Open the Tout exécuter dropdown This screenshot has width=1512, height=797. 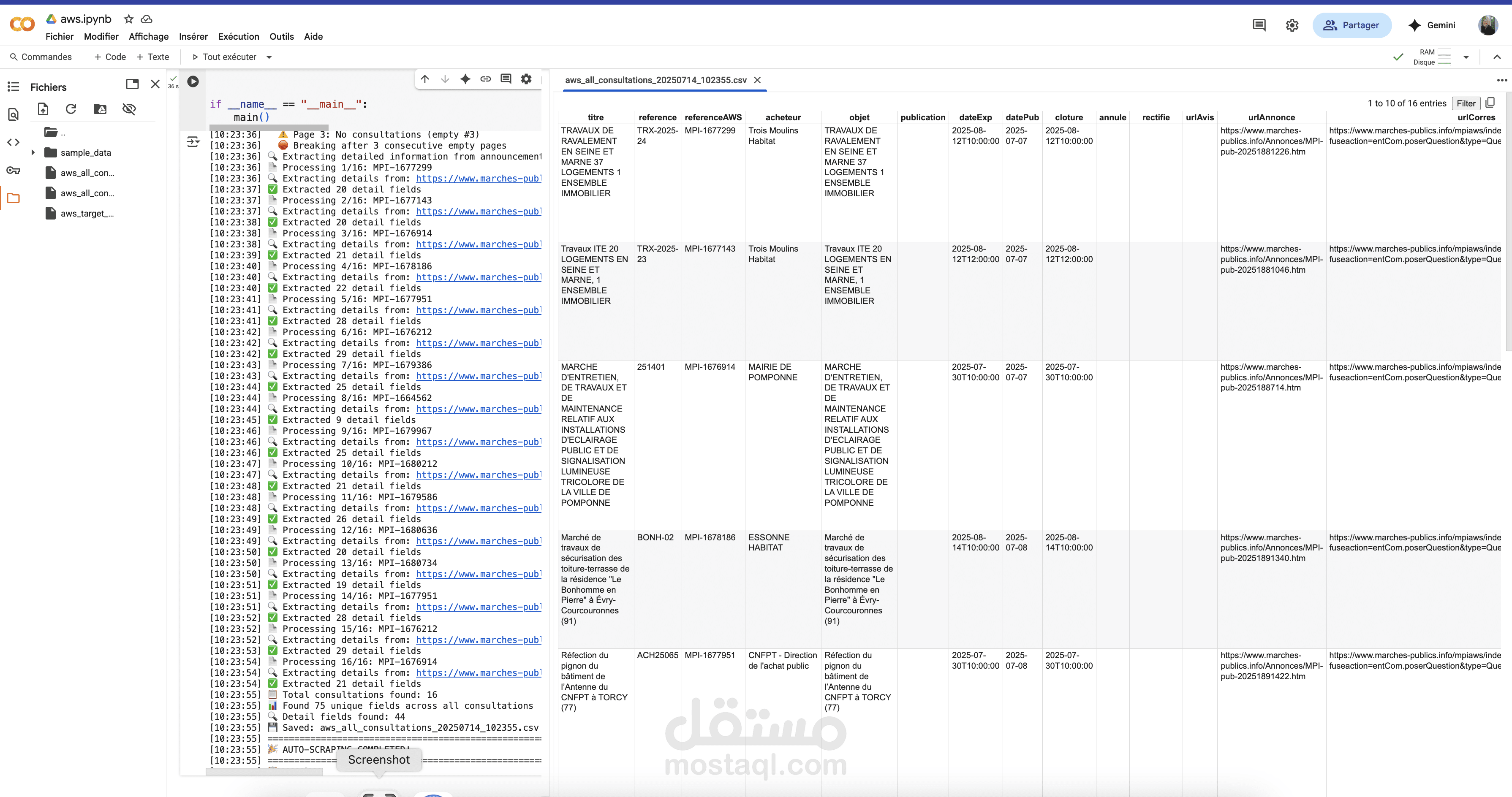coord(269,57)
